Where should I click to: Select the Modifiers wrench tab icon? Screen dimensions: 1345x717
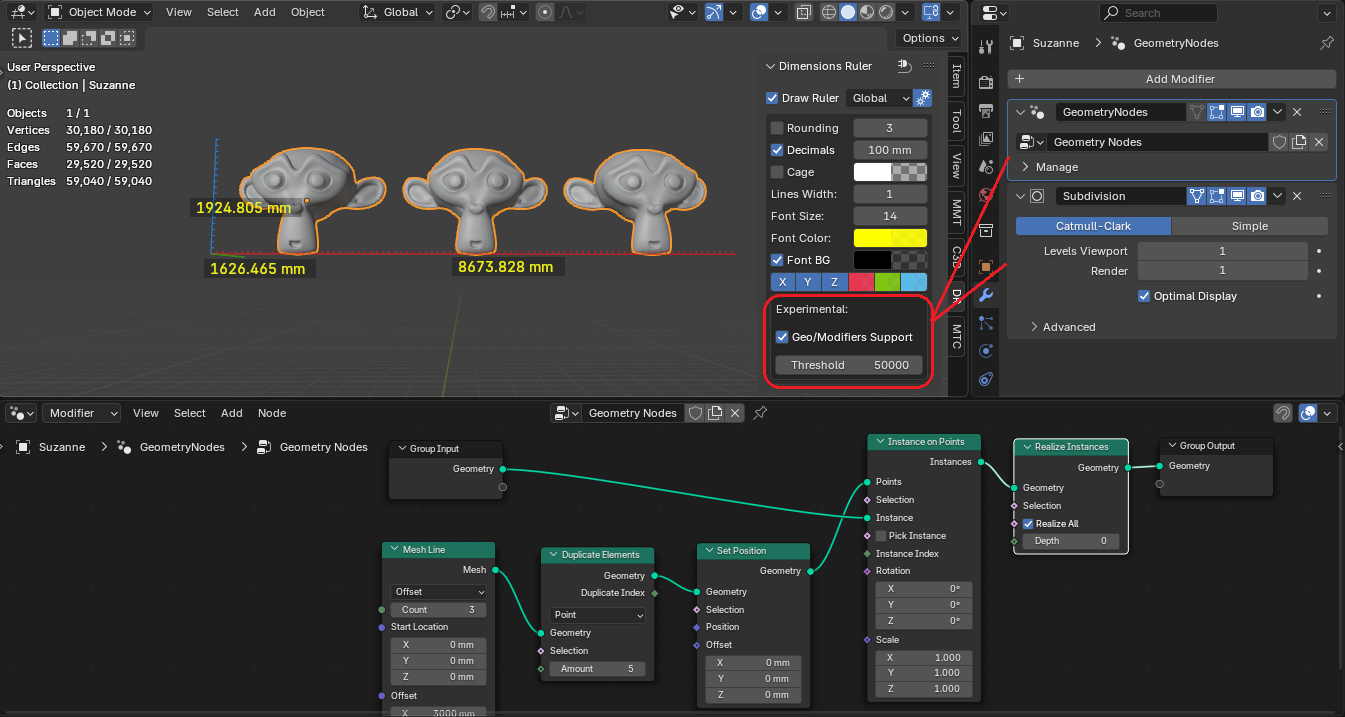(x=987, y=295)
